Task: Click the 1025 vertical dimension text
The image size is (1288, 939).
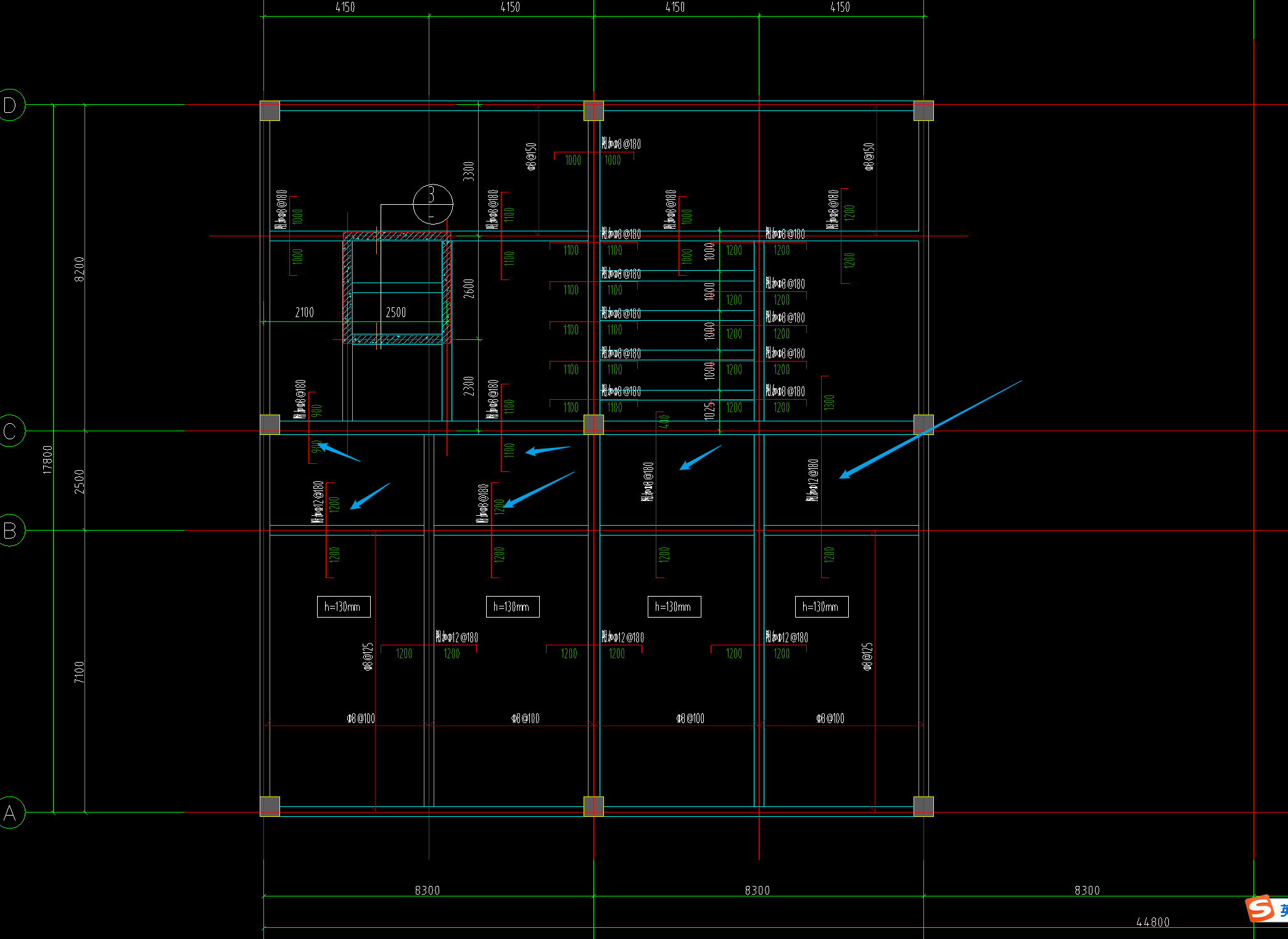Action: click(x=710, y=410)
